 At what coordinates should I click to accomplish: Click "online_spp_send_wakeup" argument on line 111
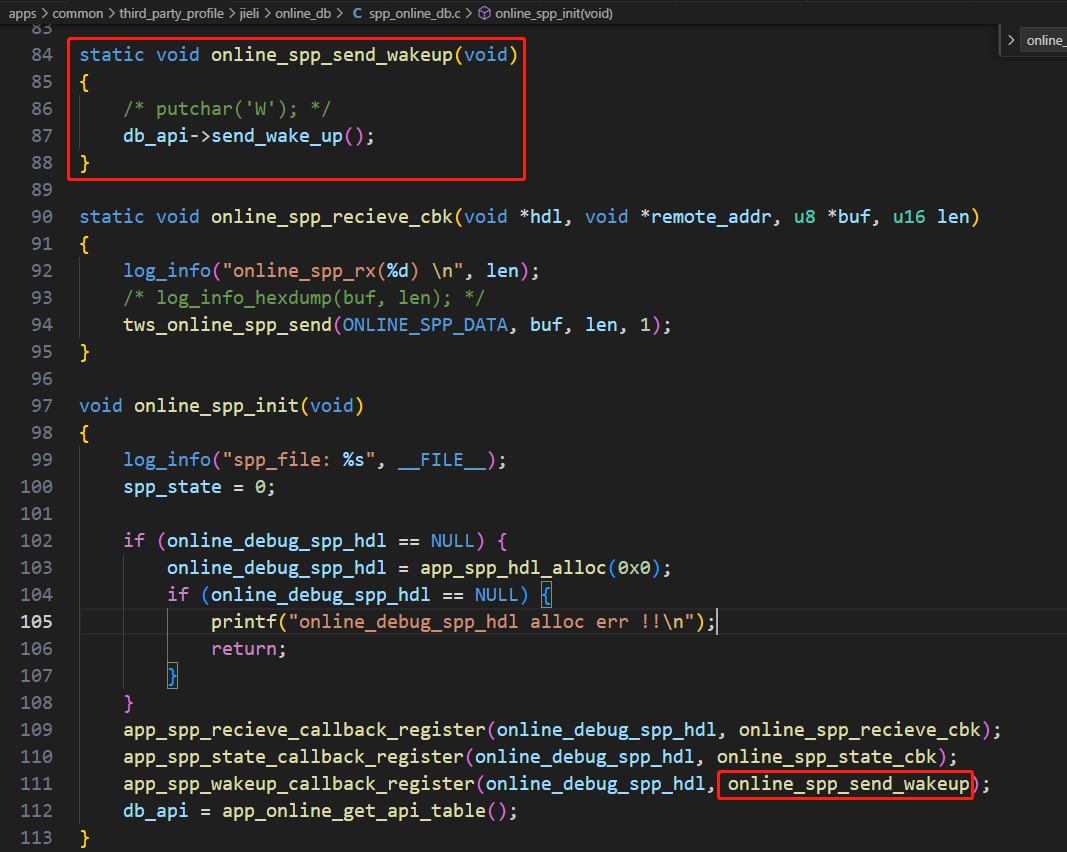tap(849, 783)
